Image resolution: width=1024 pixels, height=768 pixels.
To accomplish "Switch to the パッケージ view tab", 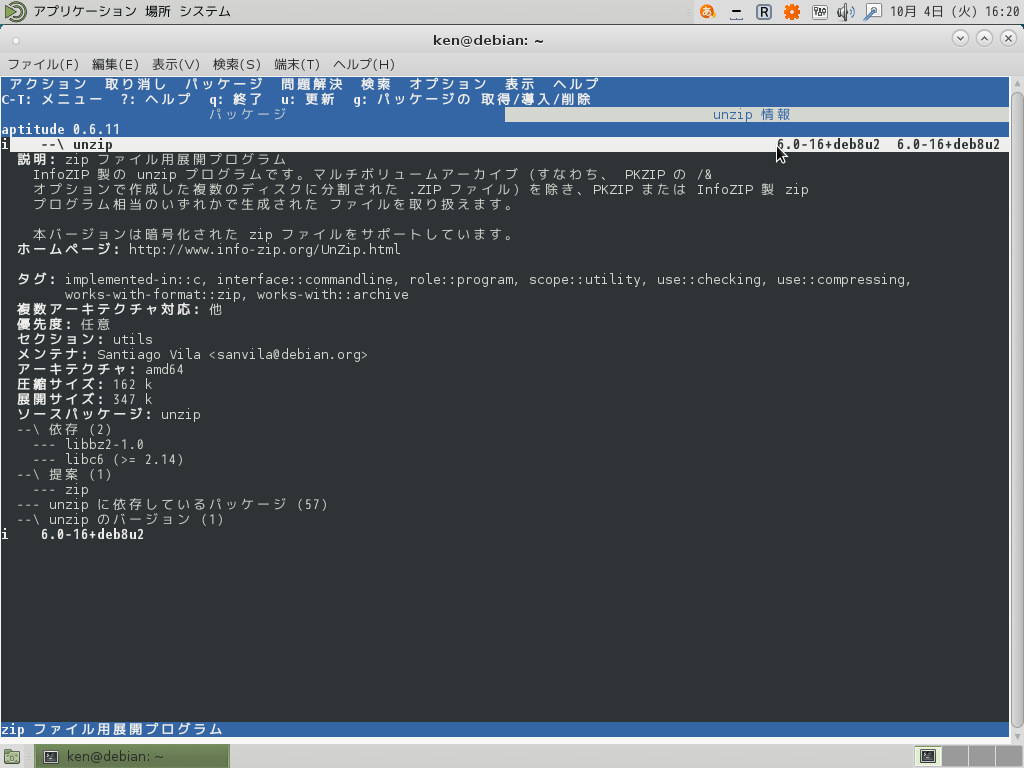I will 248,114.
